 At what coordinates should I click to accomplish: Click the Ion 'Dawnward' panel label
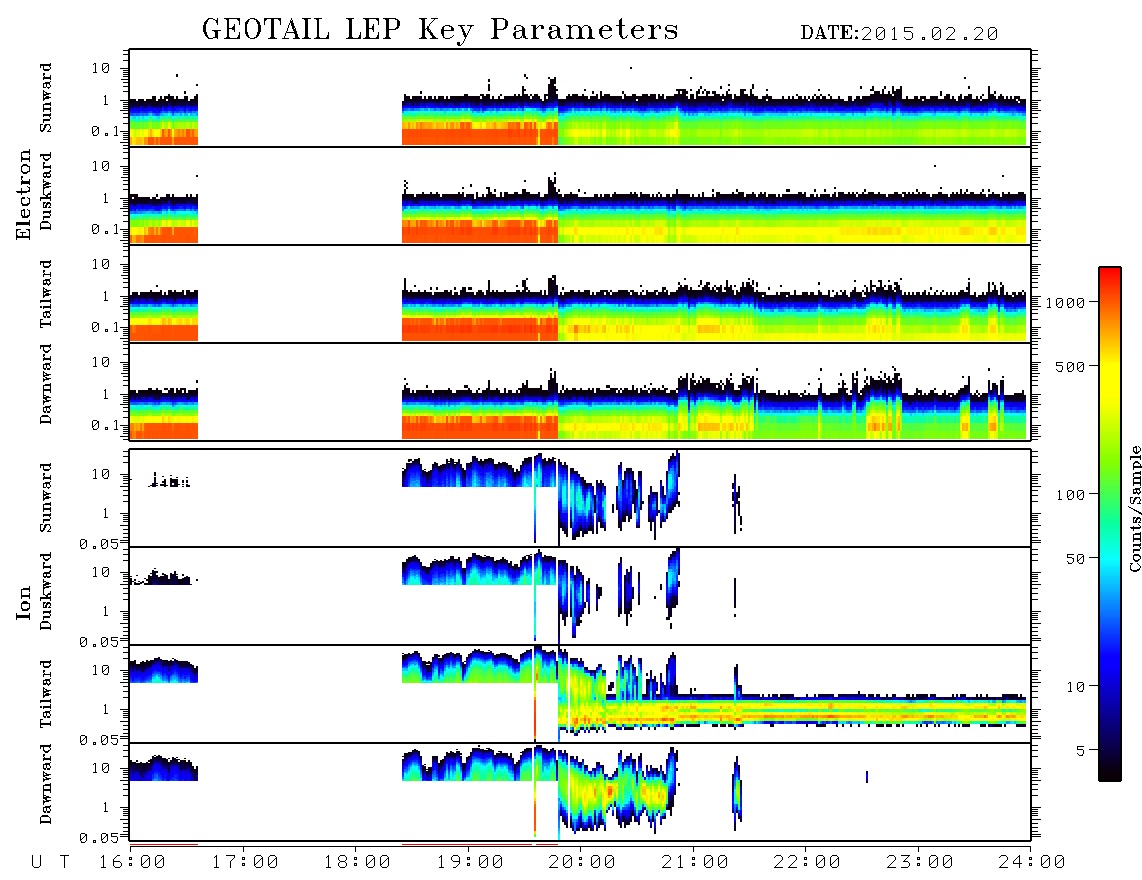[x=46, y=784]
